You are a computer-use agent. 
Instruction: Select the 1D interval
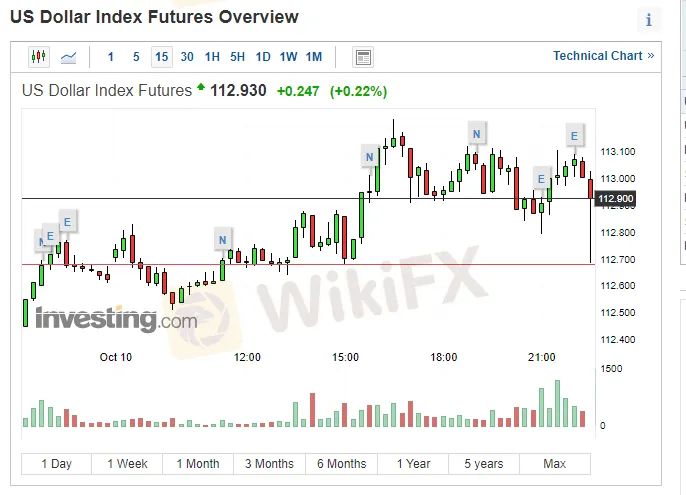click(263, 57)
